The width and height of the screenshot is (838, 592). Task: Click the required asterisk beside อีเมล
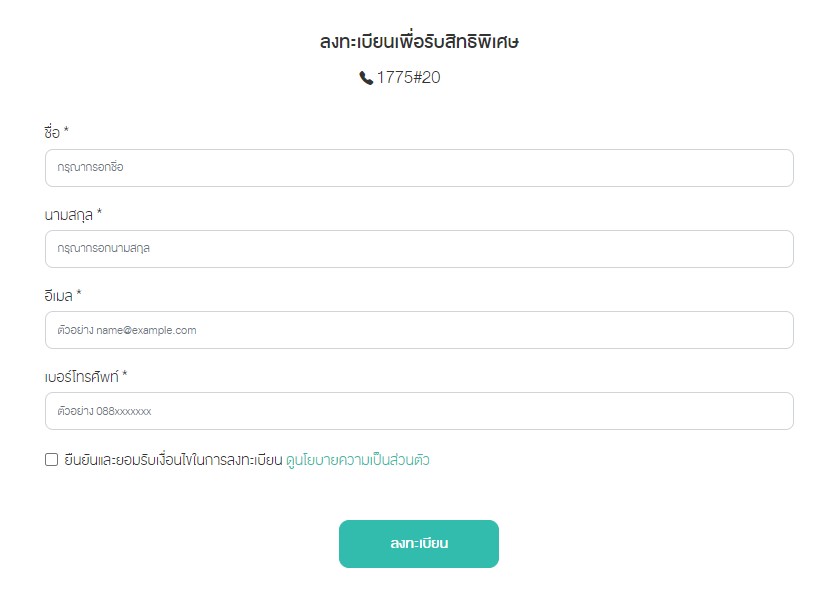pos(79,293)
